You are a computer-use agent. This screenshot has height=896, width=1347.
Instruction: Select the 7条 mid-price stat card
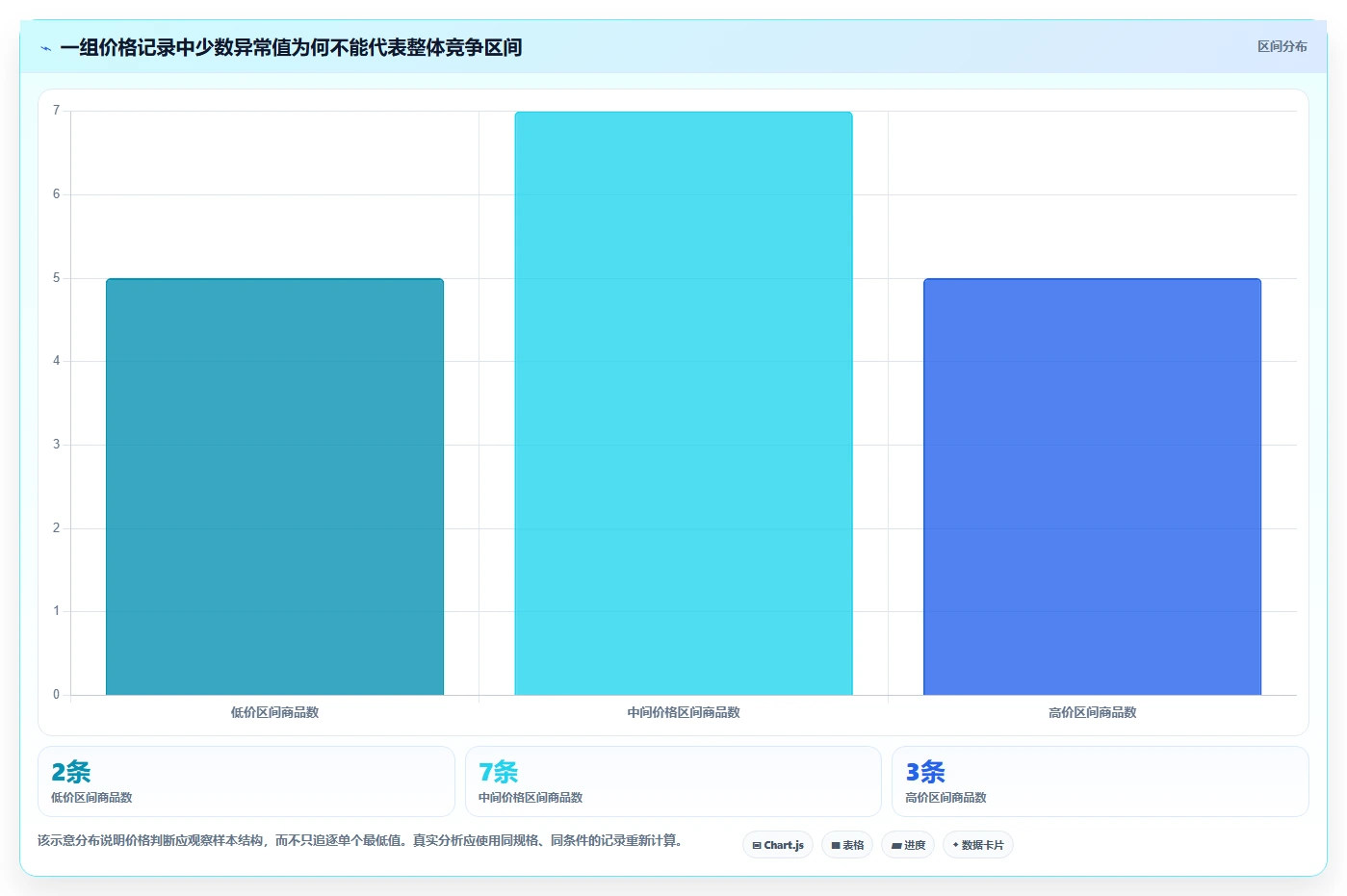tap(673, 781)
